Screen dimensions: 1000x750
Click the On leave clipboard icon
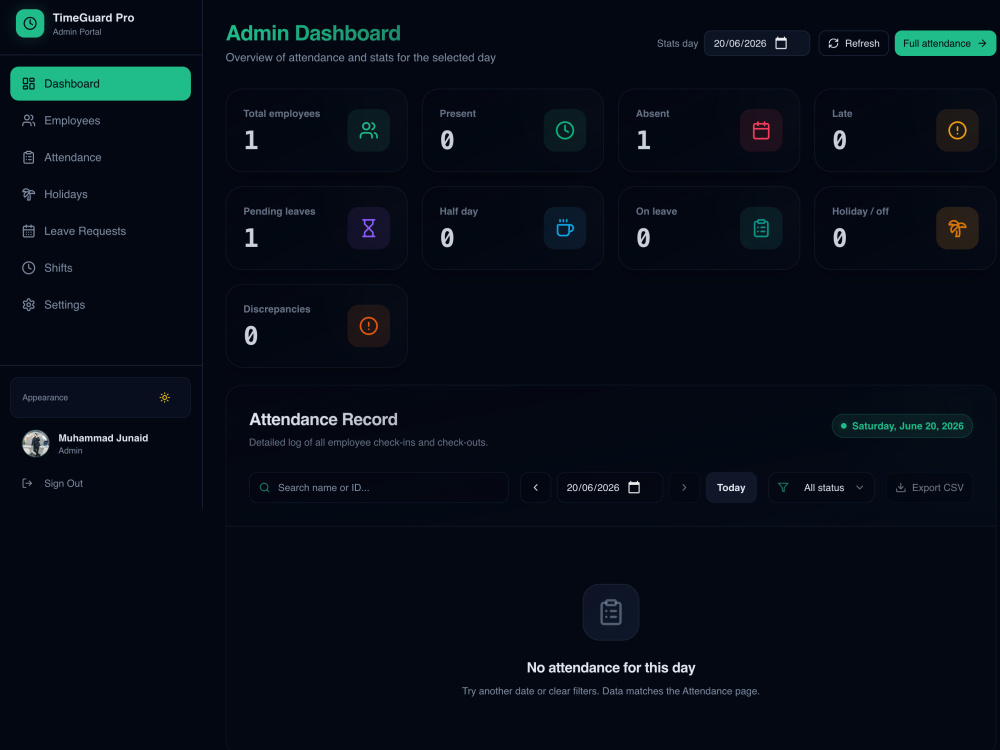pyautogui.click(x=761, y=228)
